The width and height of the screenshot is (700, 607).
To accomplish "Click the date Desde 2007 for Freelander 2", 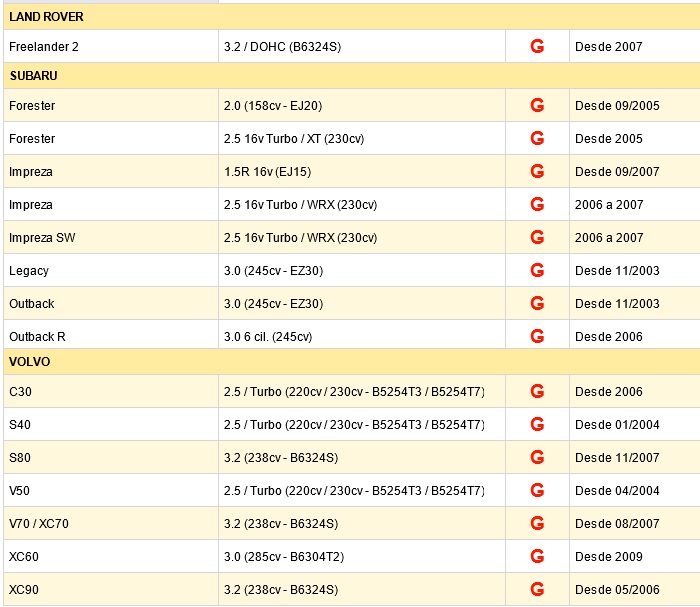I will pos(609,46).
